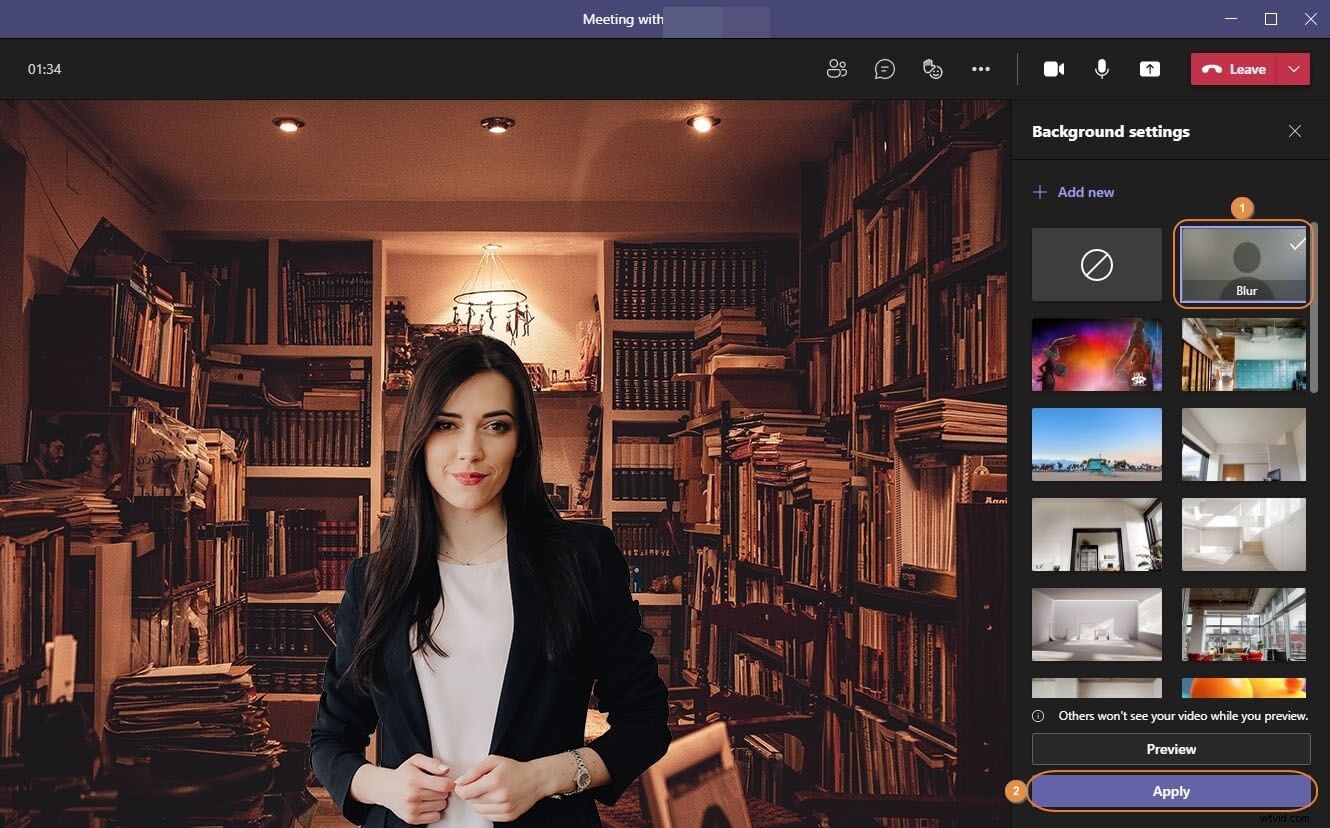Mute your microphone
1330x828 pixels.
click(1101, 68)
